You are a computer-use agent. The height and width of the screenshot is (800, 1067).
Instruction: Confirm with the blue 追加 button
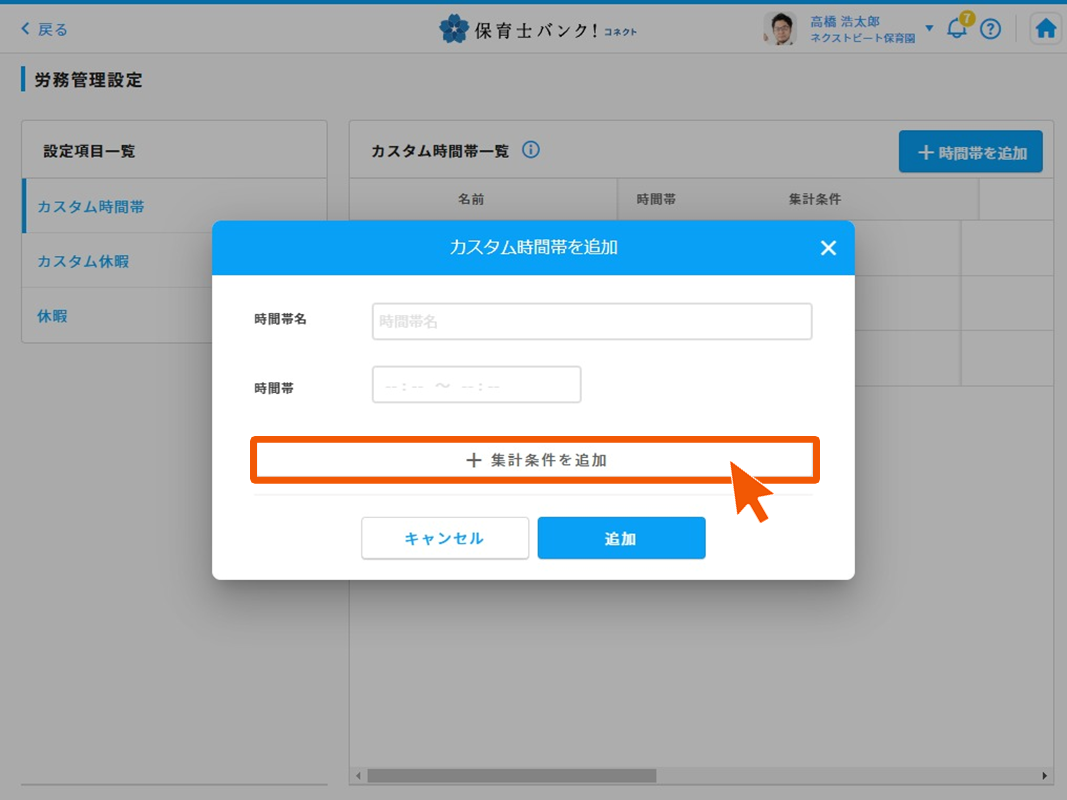pyautogui.click(x=621, y=538)
